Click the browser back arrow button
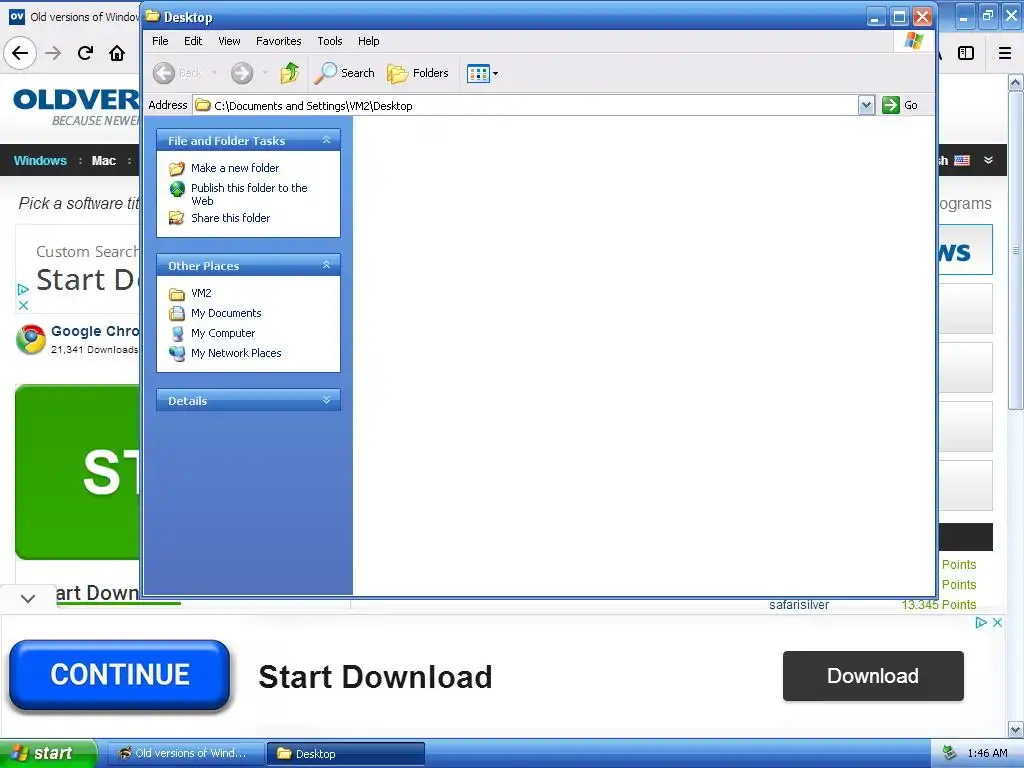 [20, 53]
